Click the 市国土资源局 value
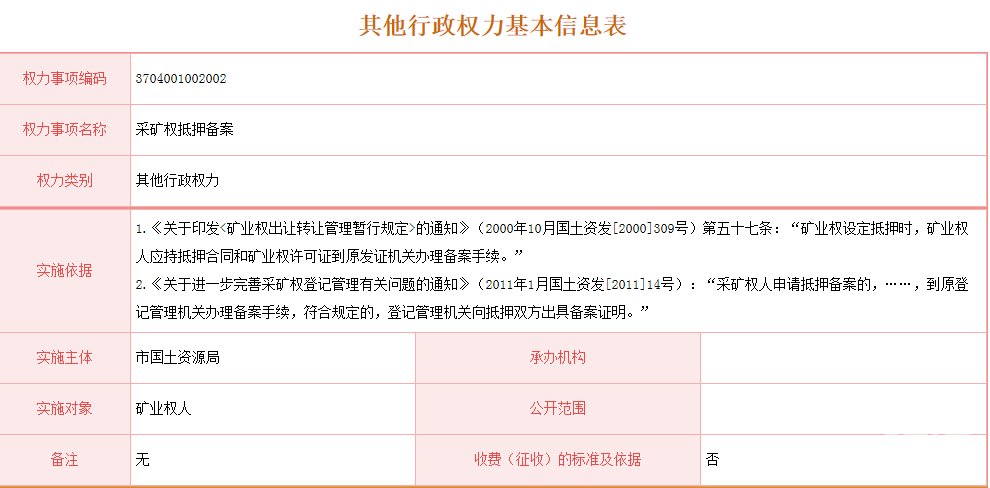Viewport: 990px width, 488px height. pos(177,357)
